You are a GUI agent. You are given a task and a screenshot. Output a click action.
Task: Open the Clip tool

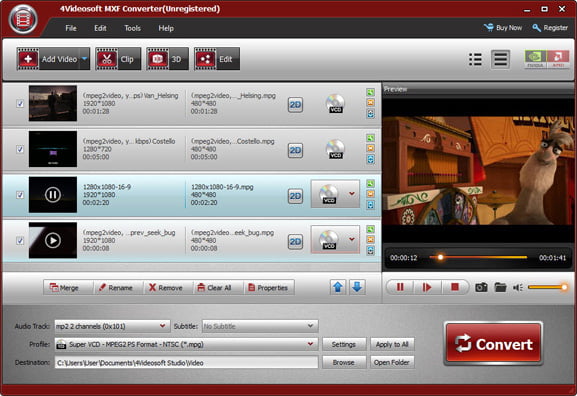pyautogui.click(x=118, y=59)
